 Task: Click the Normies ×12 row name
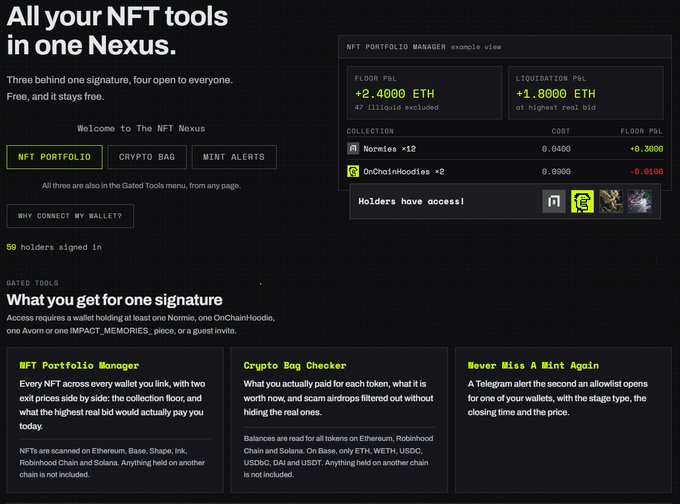tap(389, 149)
